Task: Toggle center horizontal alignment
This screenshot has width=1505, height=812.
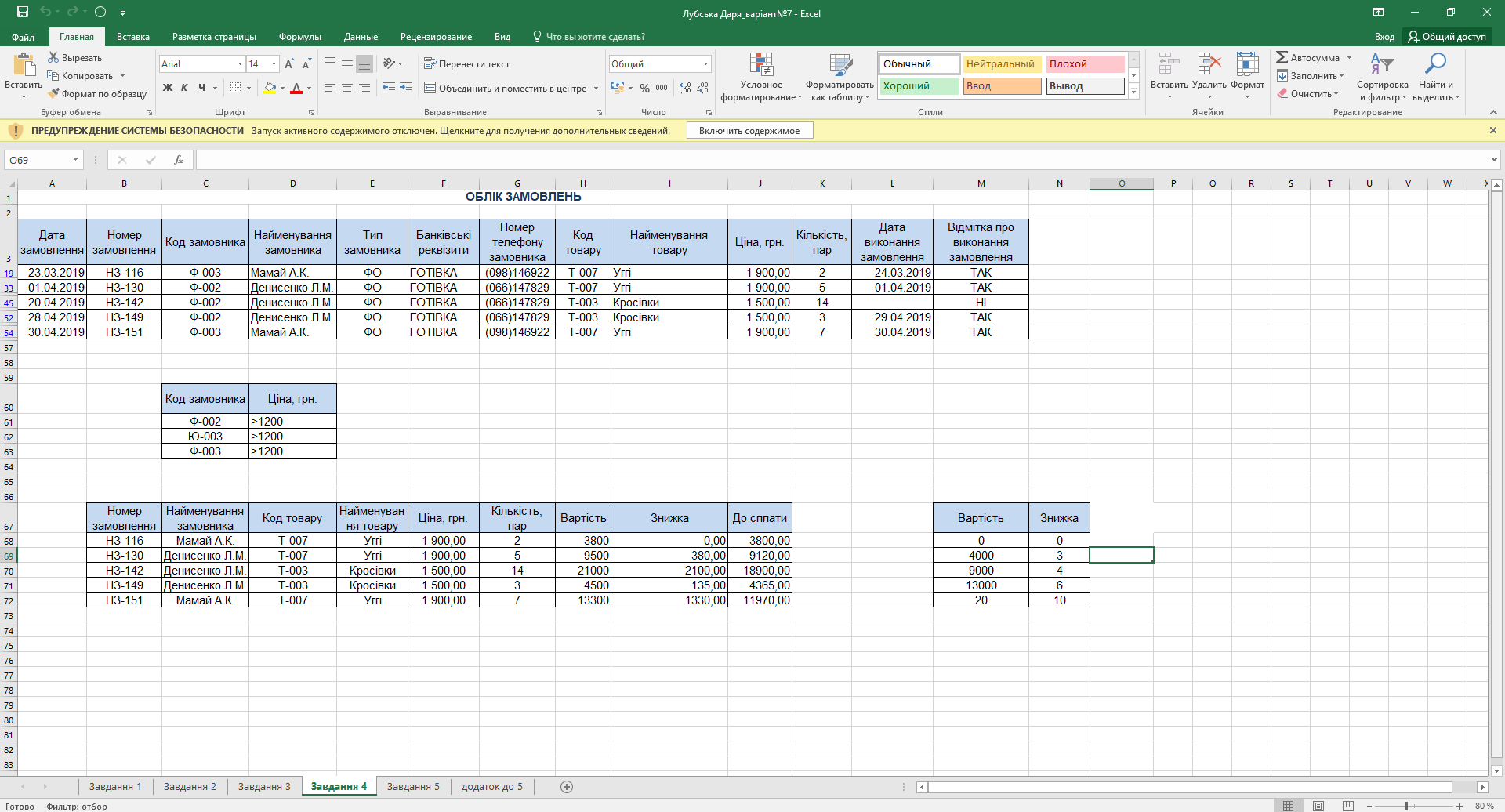Action: pyautogui.click(x=347, y=88)
